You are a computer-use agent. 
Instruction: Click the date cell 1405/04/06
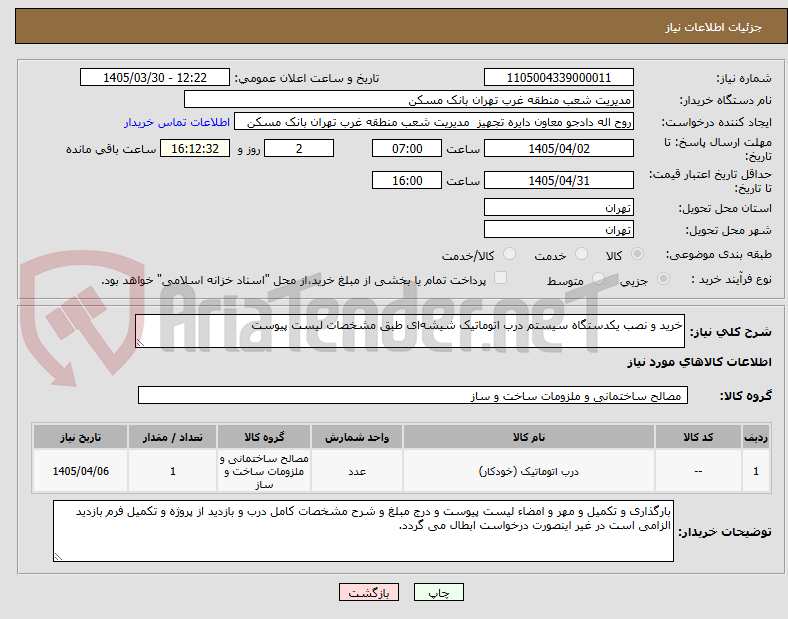[80, 471]
